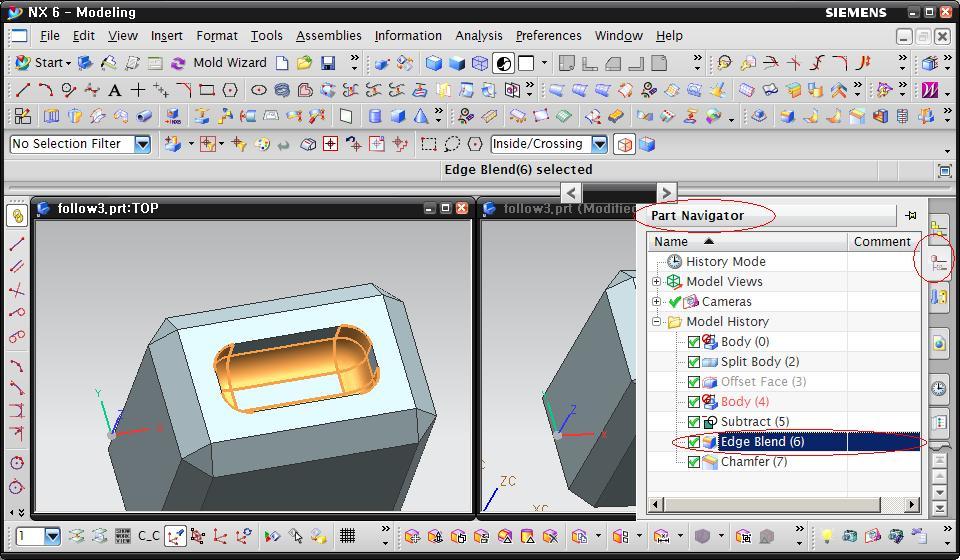Image resolution: width=960 pixels, height=560 pixels.
Task: Pin the Part Navigator panel
Action: point(910,215)
